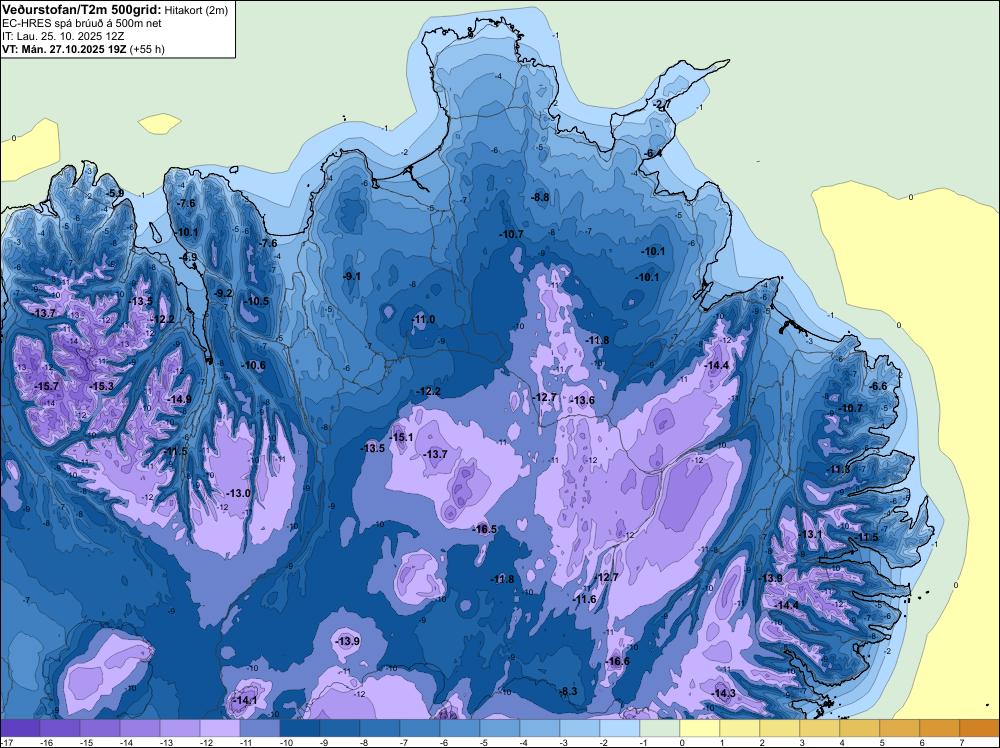Select the orange swatch right of label 7
The width and height of the screenshot is (1000, 748).
click(x=980, y=728)
